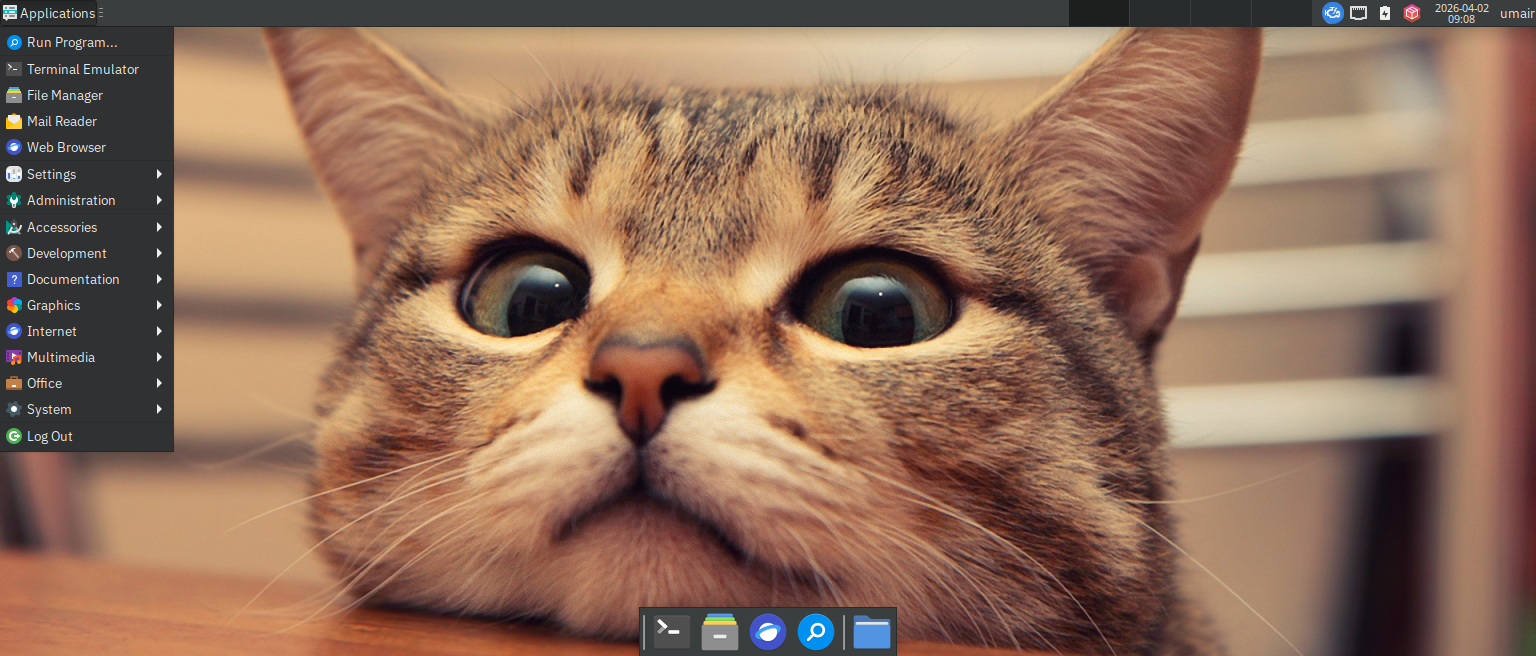The image size is (1536, 656).
Task: Expand the Development category
Action: click(x=87, y=253)
